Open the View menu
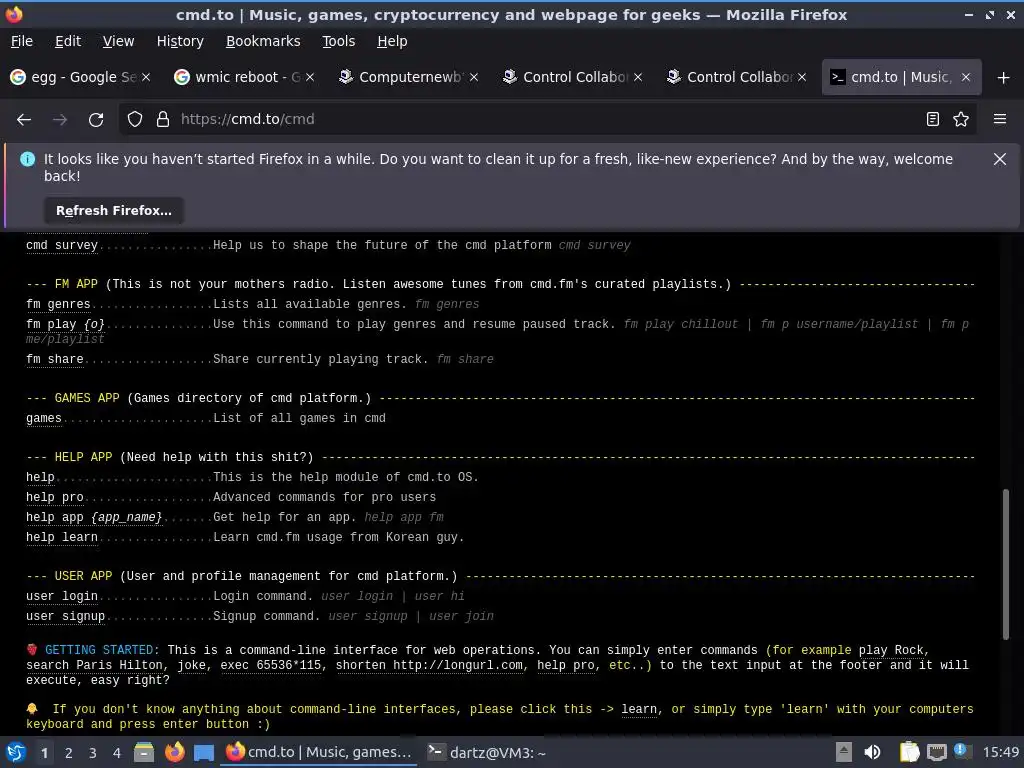The image size is (1024, 768). [118, 41]
